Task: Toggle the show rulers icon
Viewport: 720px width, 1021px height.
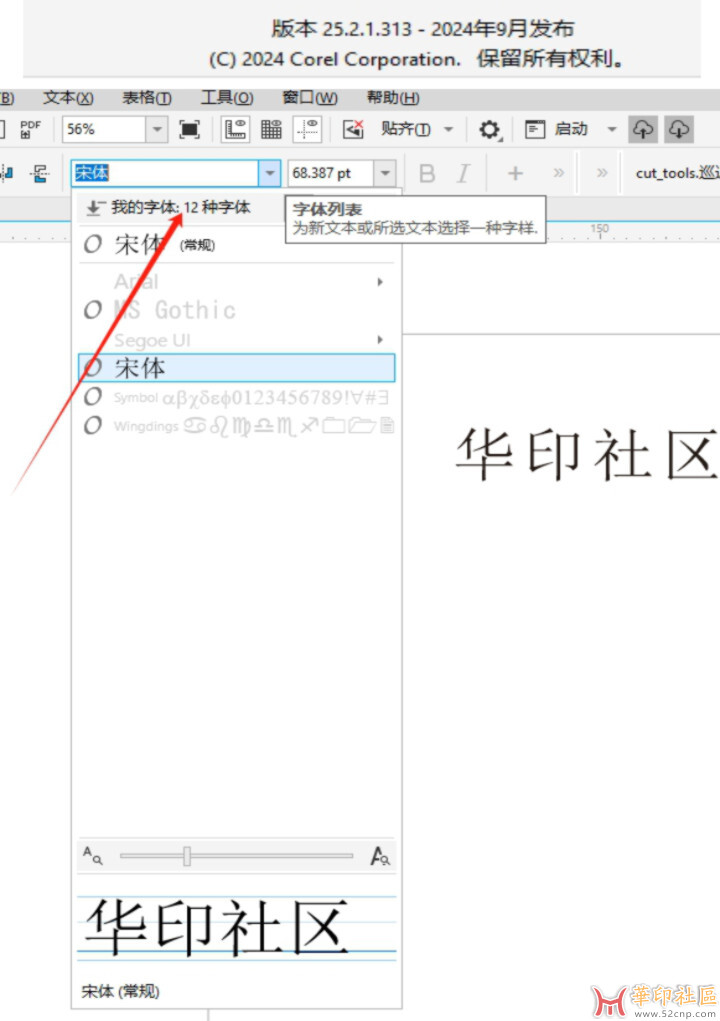Action: (x=236, y=129)
